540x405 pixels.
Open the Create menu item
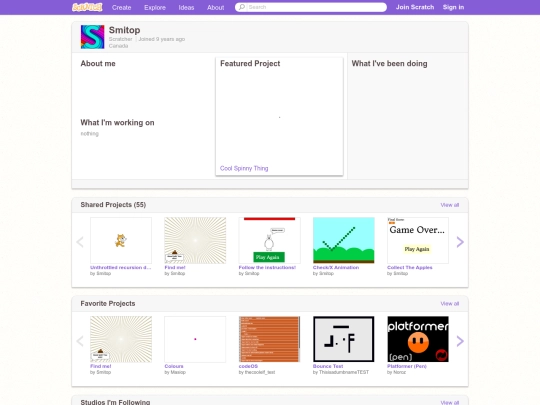[122, 7]
